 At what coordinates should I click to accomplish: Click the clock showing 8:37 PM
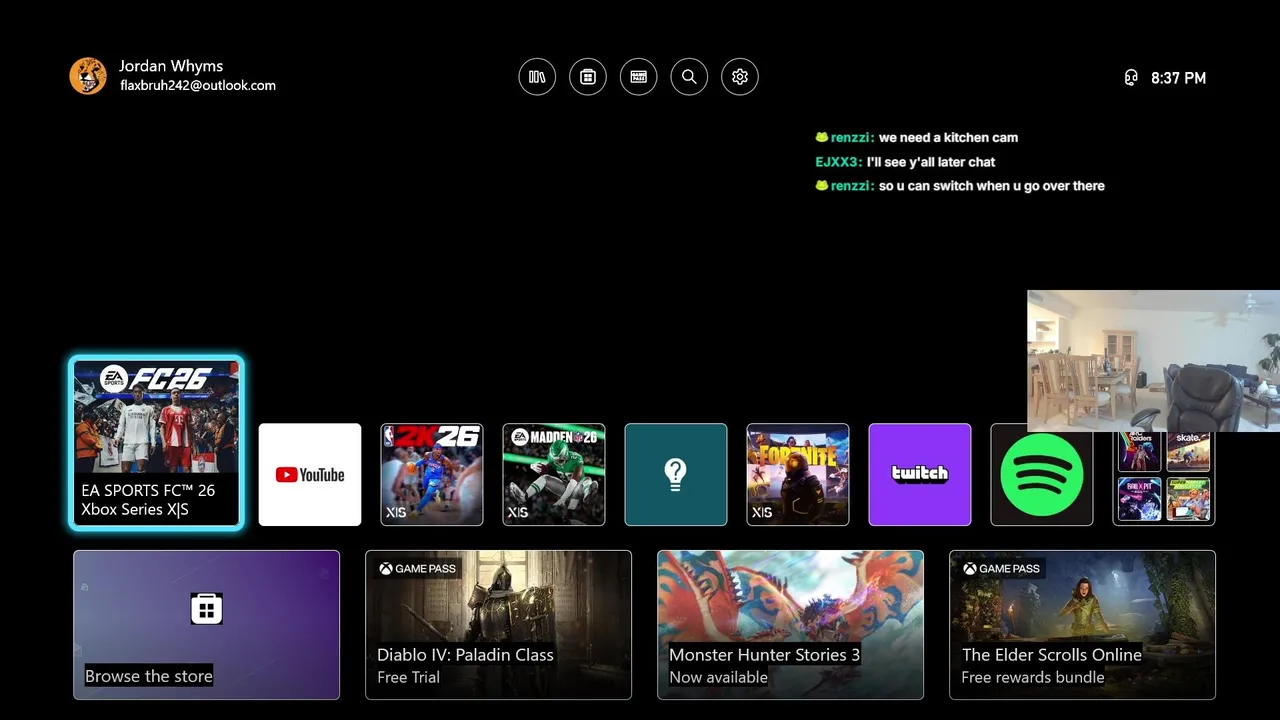point(1178,78)
